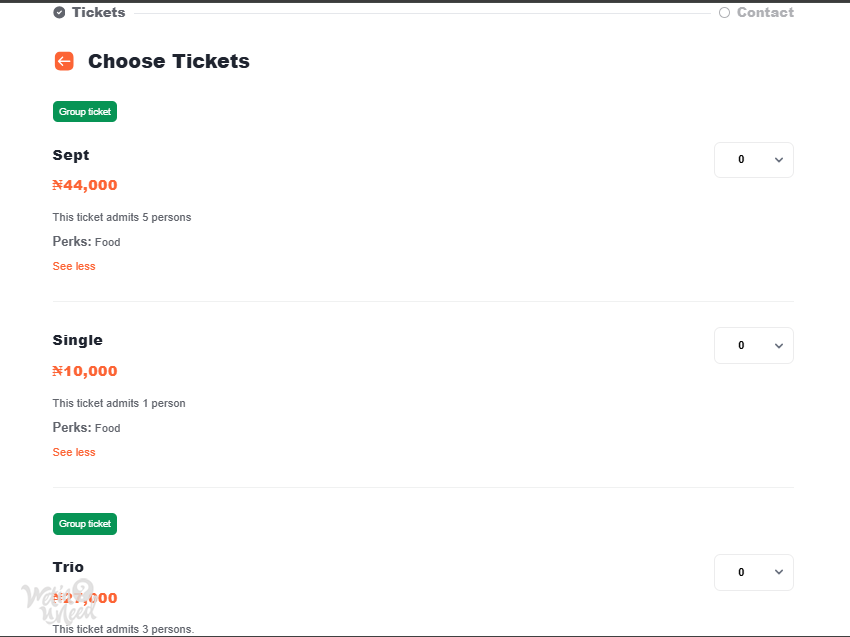This screenshot has width=850, height=637.
Task: Click the chevron in Single quantity selector
Action: click(779, 346)
